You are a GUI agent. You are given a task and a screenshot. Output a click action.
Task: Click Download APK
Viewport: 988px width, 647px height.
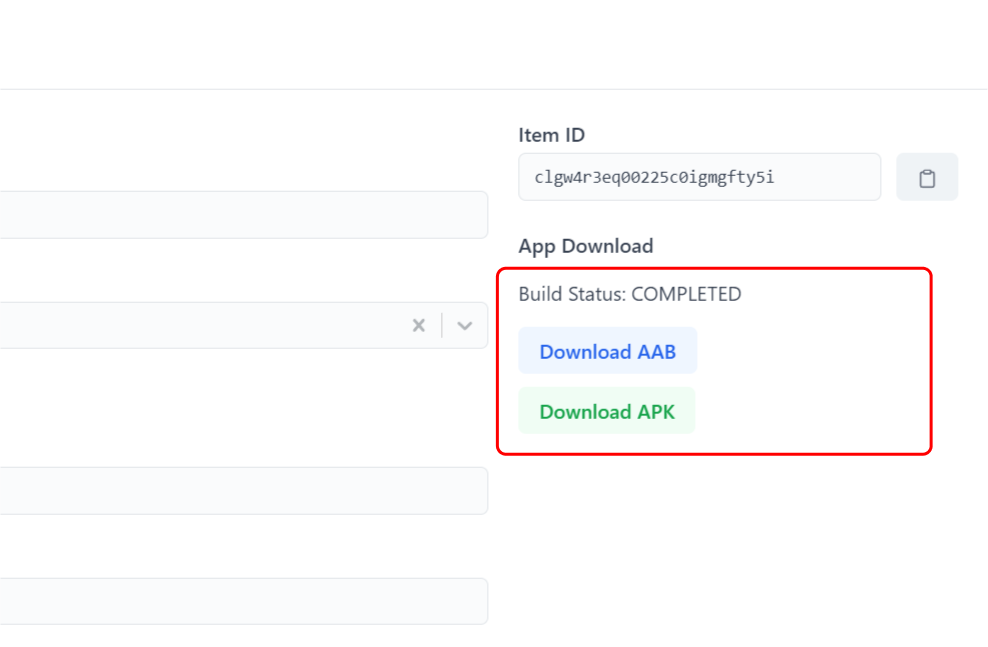tap(606, 411)
